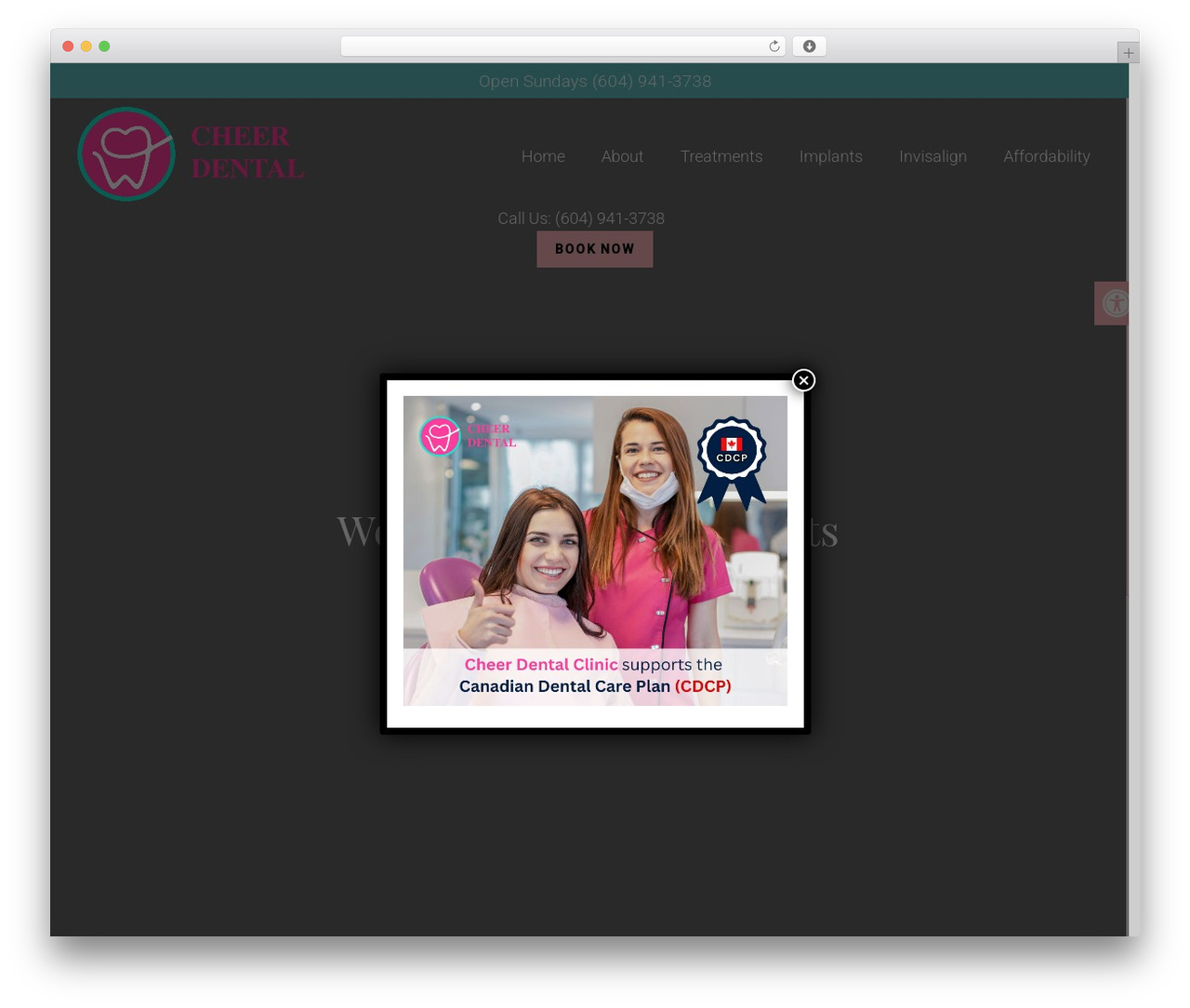
Task: Click the browser address bar
Action: point(562,46)
